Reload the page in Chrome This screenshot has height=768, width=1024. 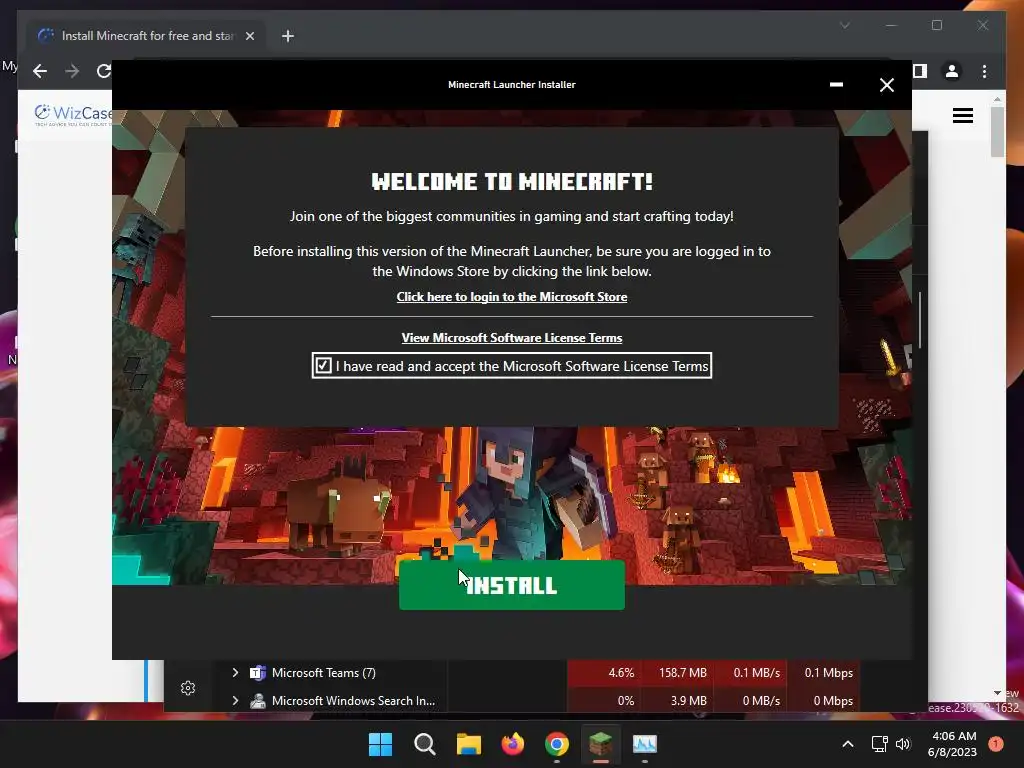(x=103, y=71)
